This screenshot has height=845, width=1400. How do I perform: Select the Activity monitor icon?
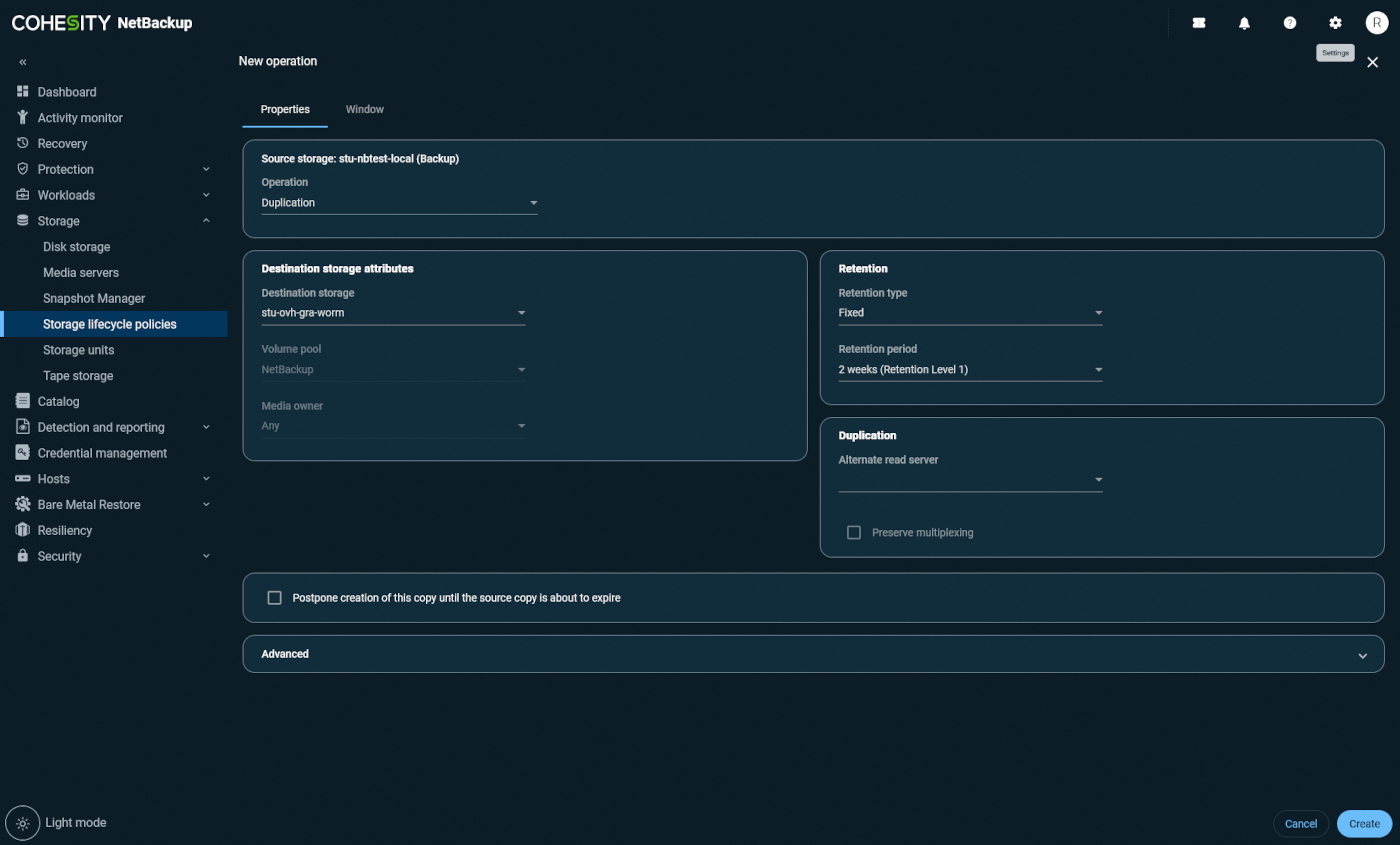coord(22,117)
